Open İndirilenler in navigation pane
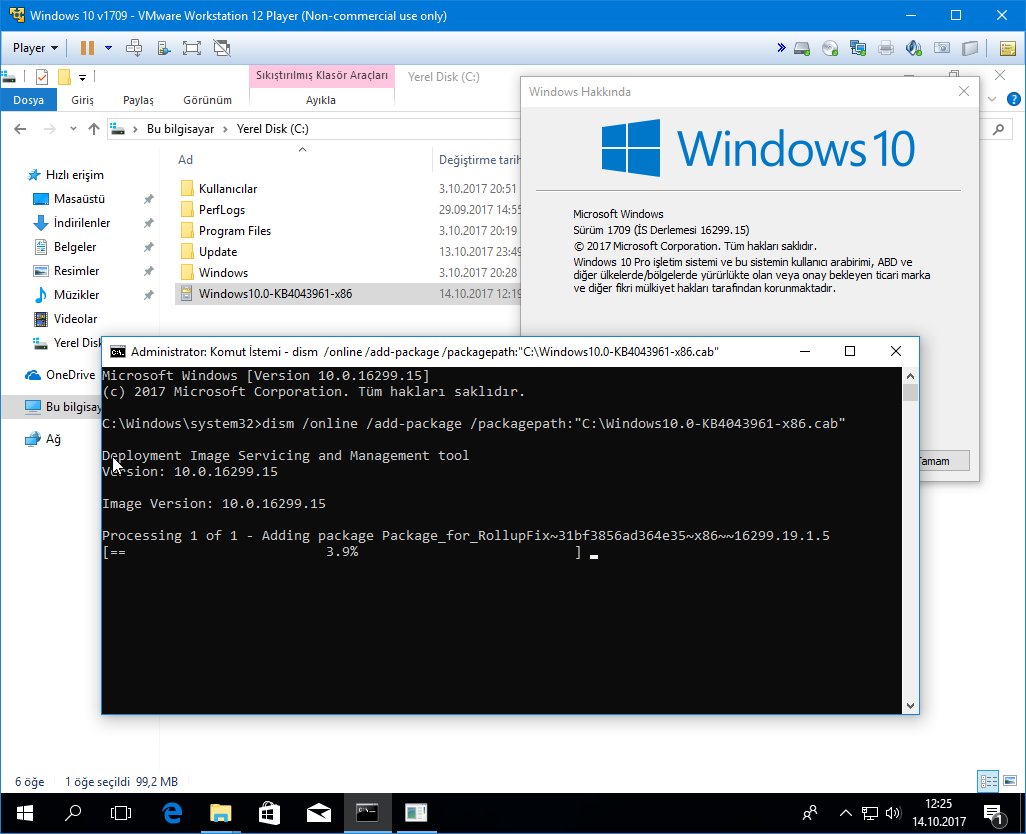Viewport: 1026px width, 834px height. 82,223
